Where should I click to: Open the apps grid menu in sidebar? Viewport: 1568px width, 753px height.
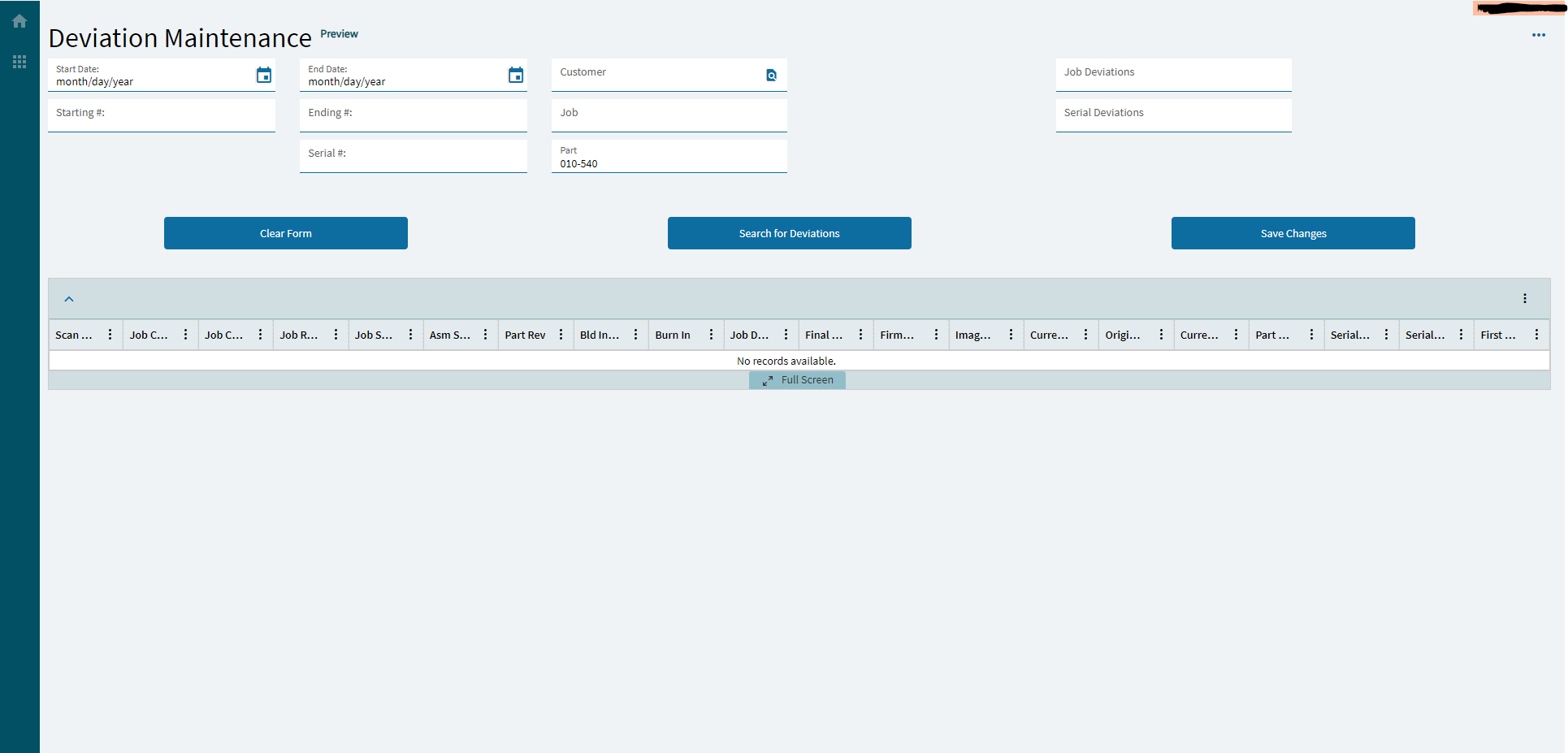(x=19, y=62)
